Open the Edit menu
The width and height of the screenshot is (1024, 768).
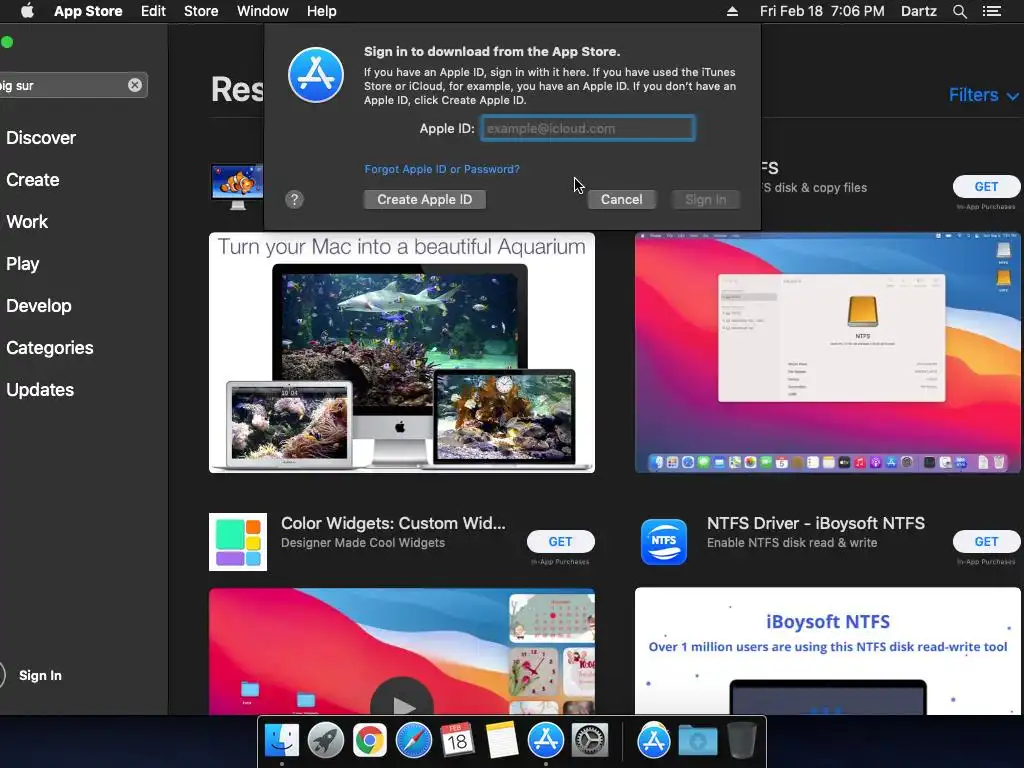click(x=153, y=11)
